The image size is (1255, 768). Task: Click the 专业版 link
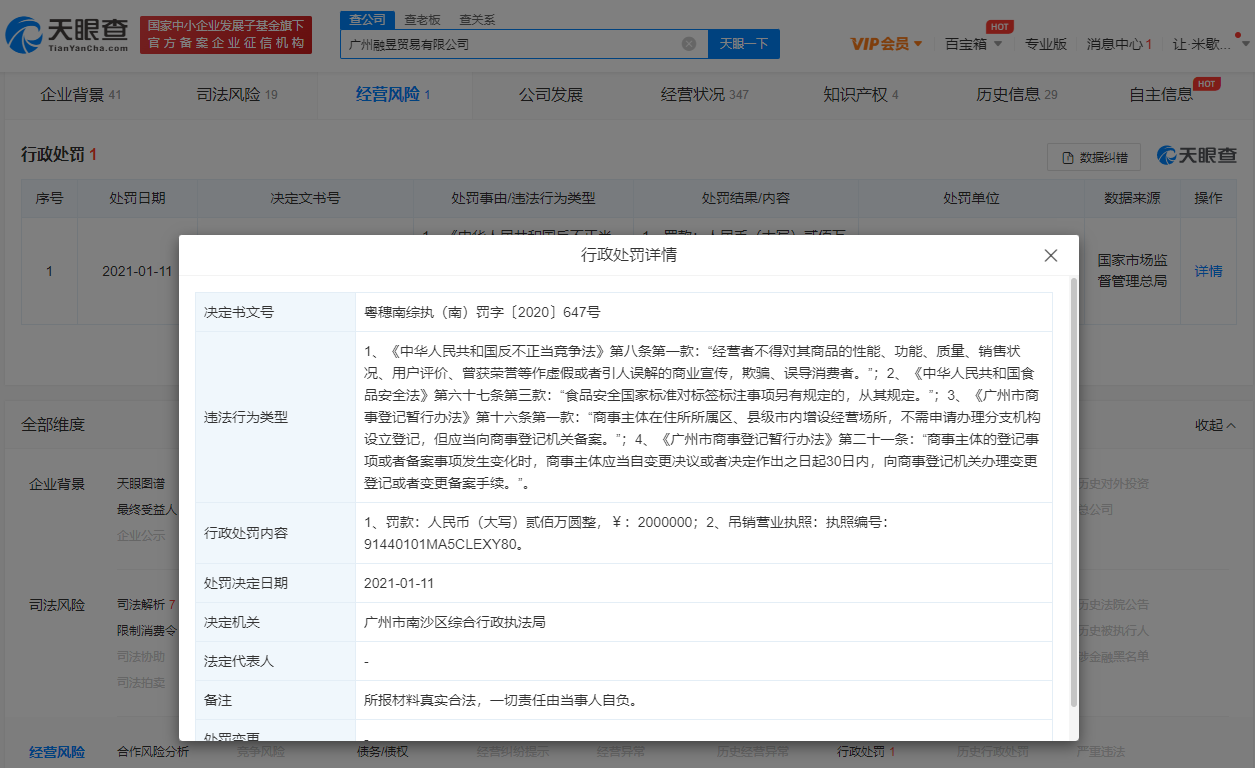(1046, 44)
